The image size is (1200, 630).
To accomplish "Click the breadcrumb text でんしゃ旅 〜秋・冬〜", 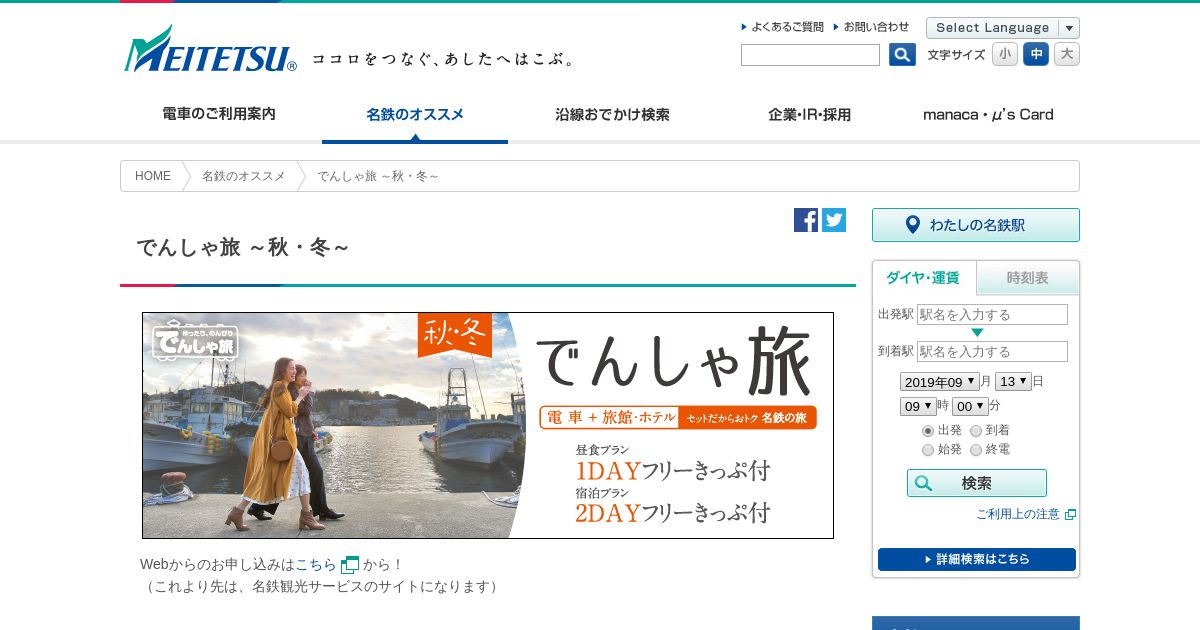I will pos(378,176).
